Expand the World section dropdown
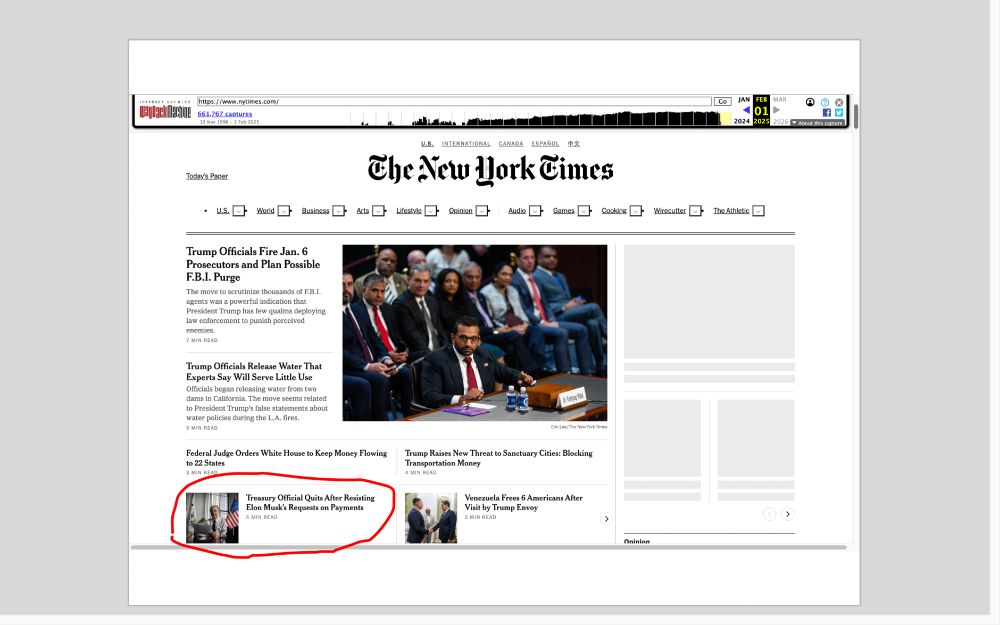Screen dimensions: 1000x625 pos(284,211)
